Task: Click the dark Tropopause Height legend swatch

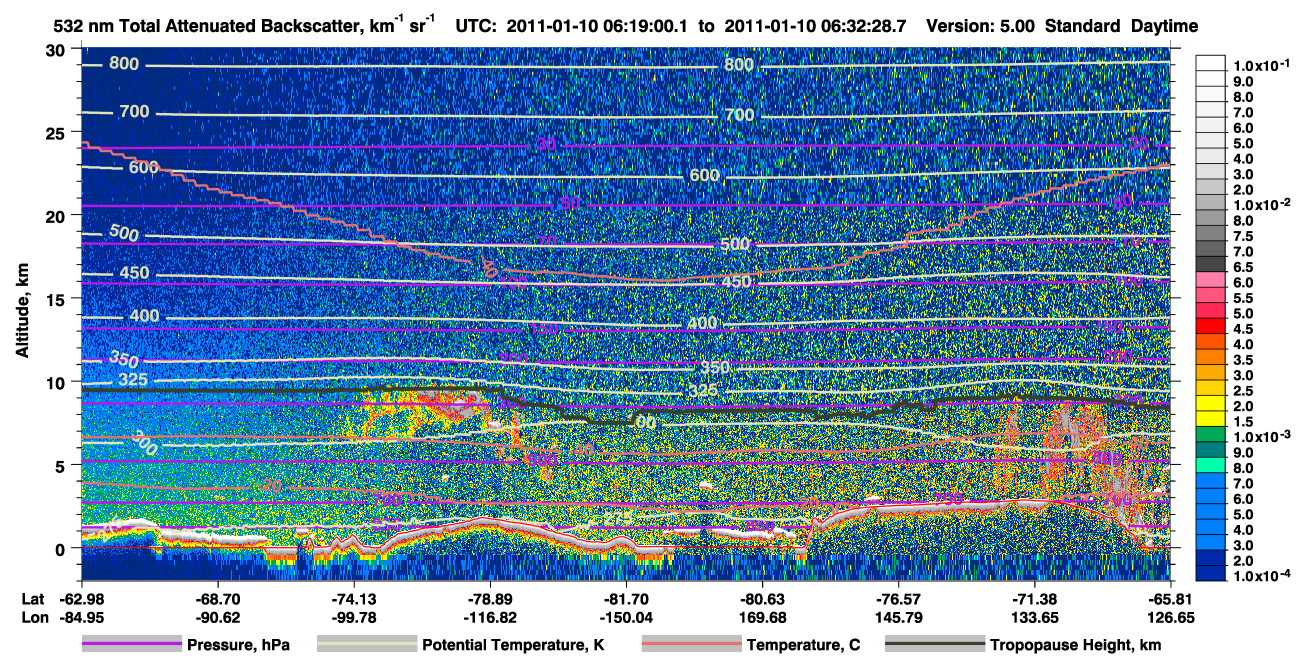Action: (936, 645)
